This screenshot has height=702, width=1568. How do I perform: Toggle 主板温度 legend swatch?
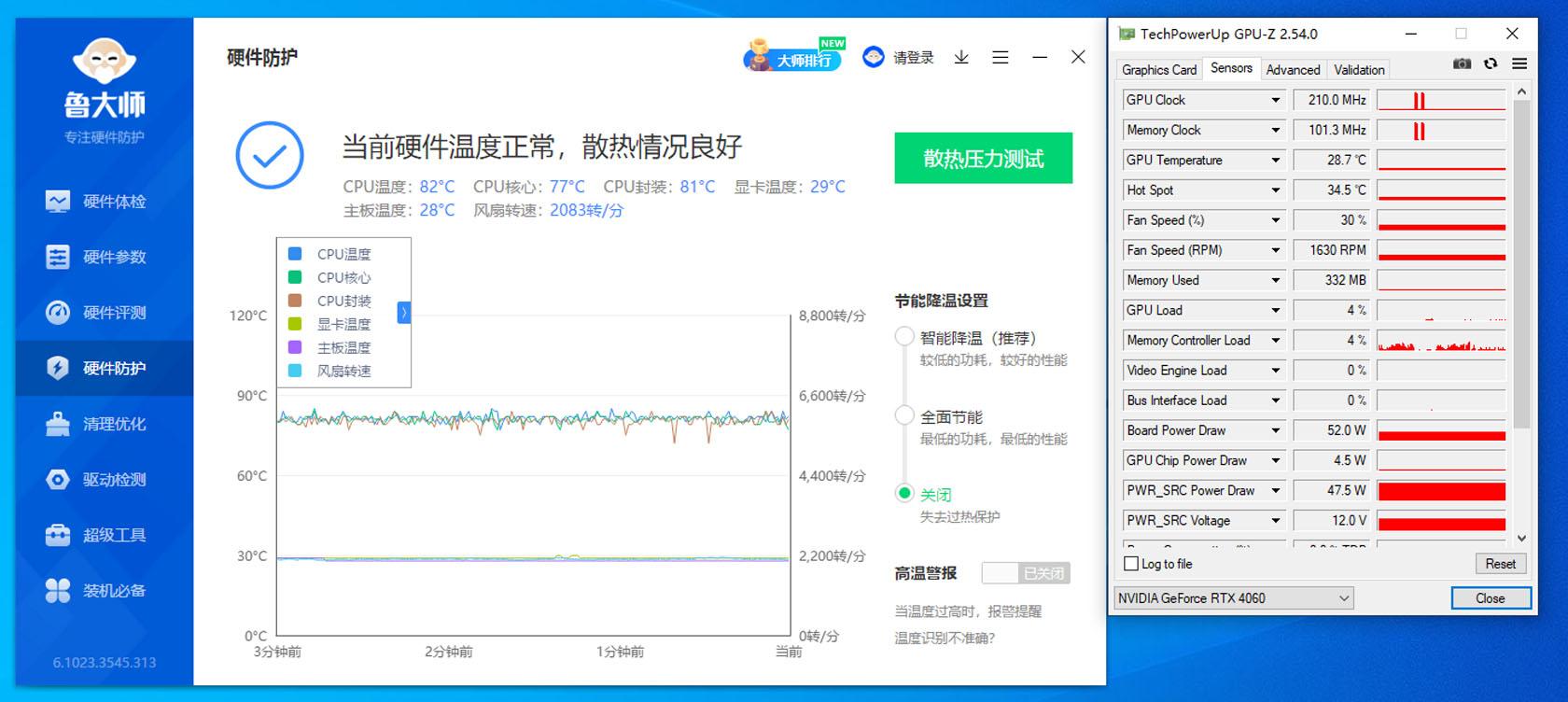(295, 347)
